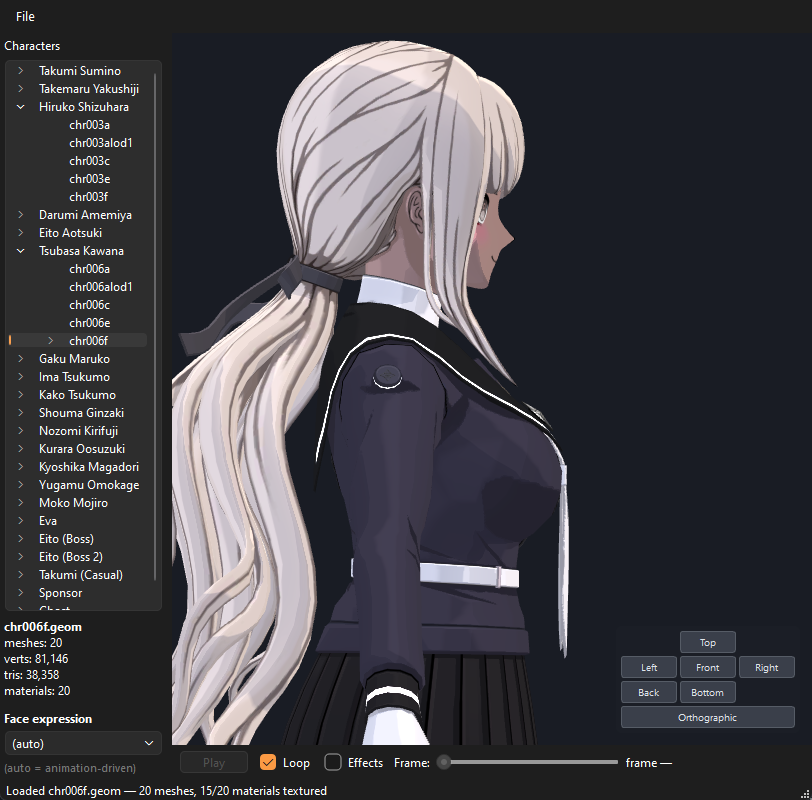Expand the Sponsor node
The width and height of the screenshot is (812, 800).
point(21,592)
